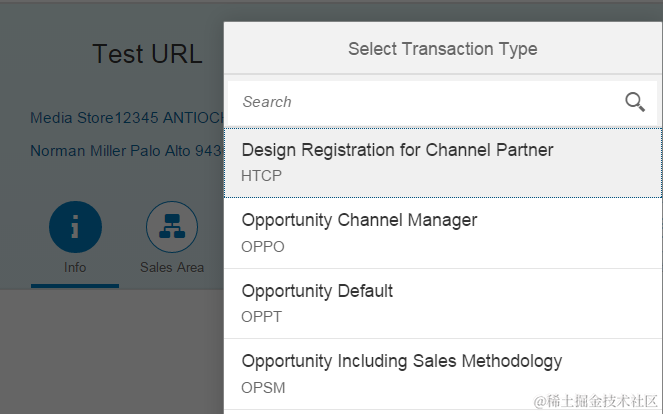Image resolution: width=663 pixels, height=414 pixels.
Task: Click the OPPO code text
Action: [x=263, y=246]
